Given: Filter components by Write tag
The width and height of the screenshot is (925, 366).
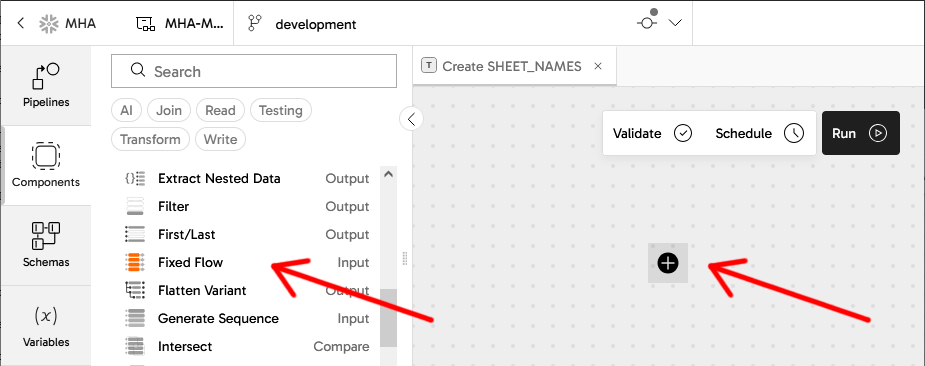Looking at the screenshot, I should pyautogui.click(x=220, y=139).
